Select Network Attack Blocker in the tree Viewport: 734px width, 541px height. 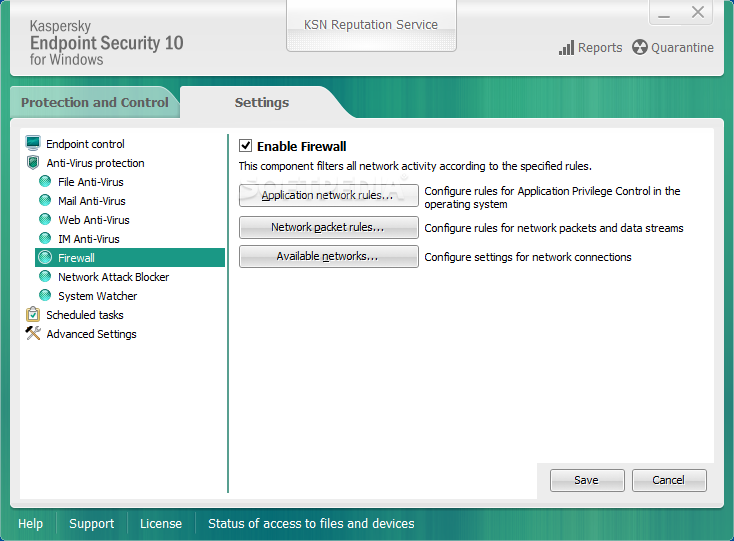coord(113,277)
